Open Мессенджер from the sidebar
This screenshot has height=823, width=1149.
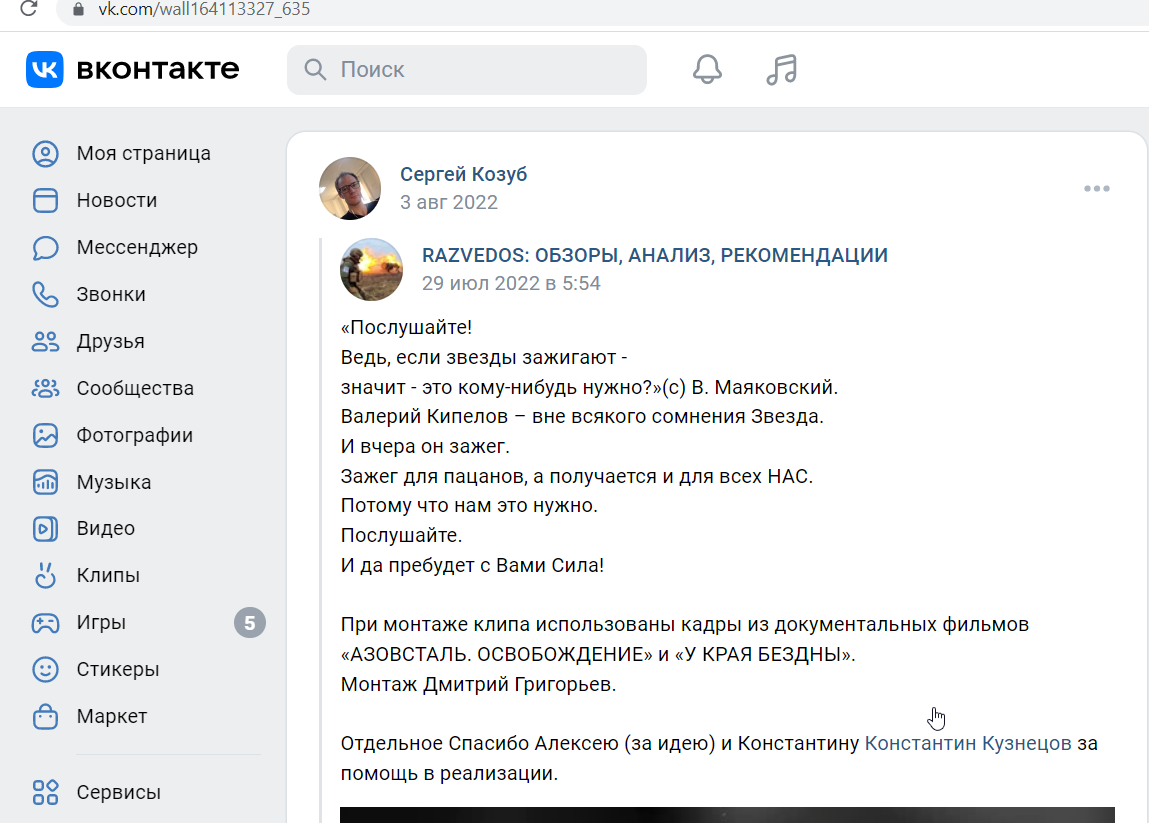pyautogui.click(x=137, y=248)
